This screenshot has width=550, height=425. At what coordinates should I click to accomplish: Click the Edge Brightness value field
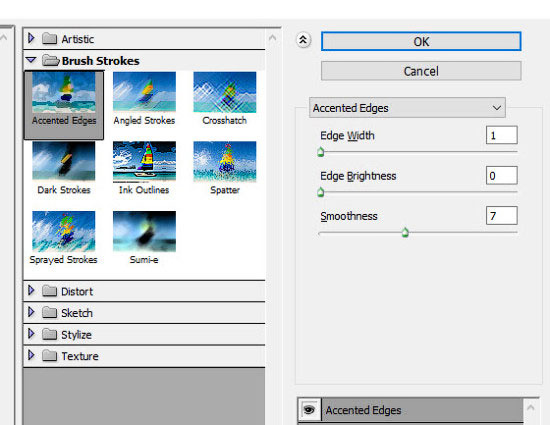click(502, 175)
